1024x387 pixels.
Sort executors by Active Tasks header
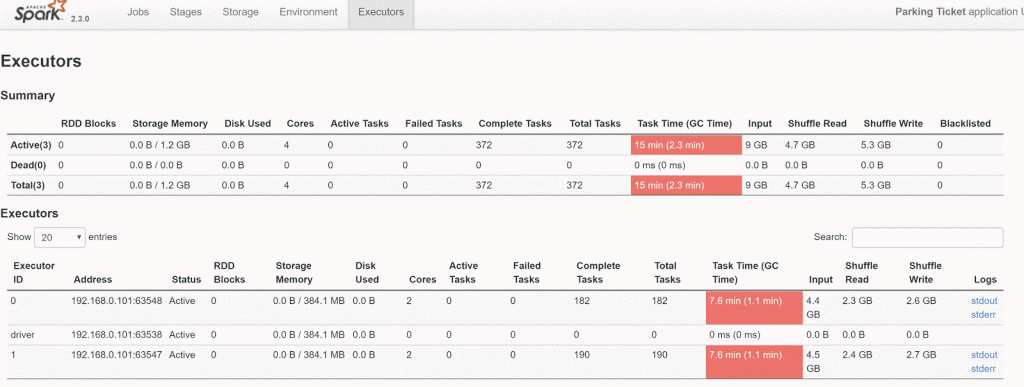[x=464, y=272]
